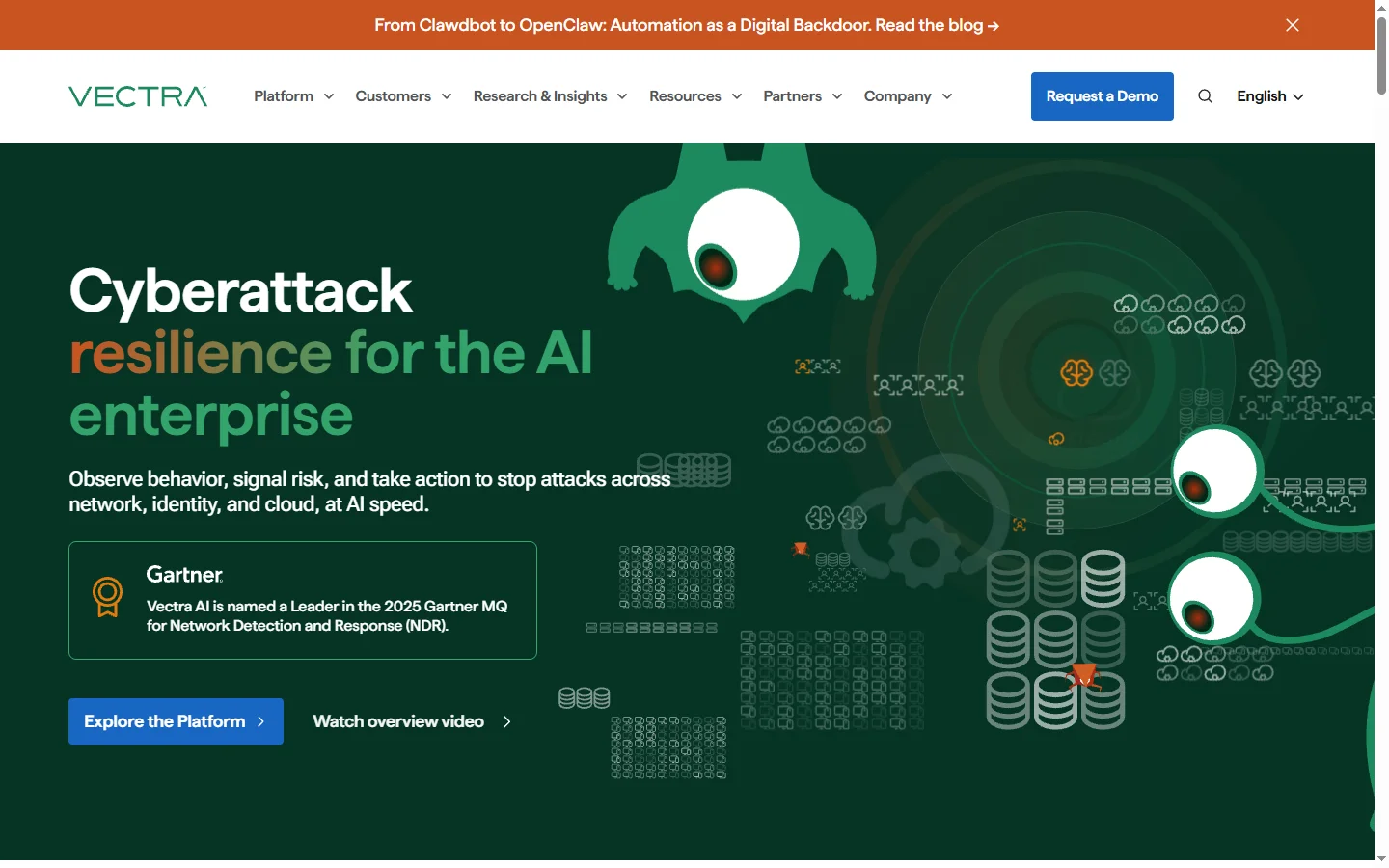Image resolution: width=1389 pixels, height=868 pixels.
Task: Change language from English selector
Action: [x=1269, y=96]
